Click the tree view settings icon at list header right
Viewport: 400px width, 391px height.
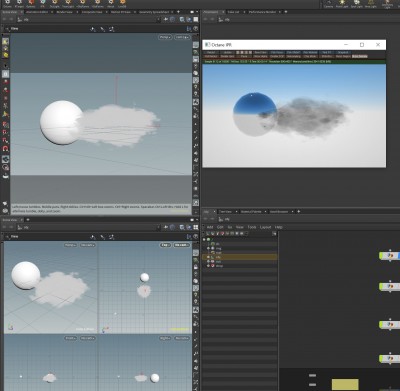tap(274, 234)
